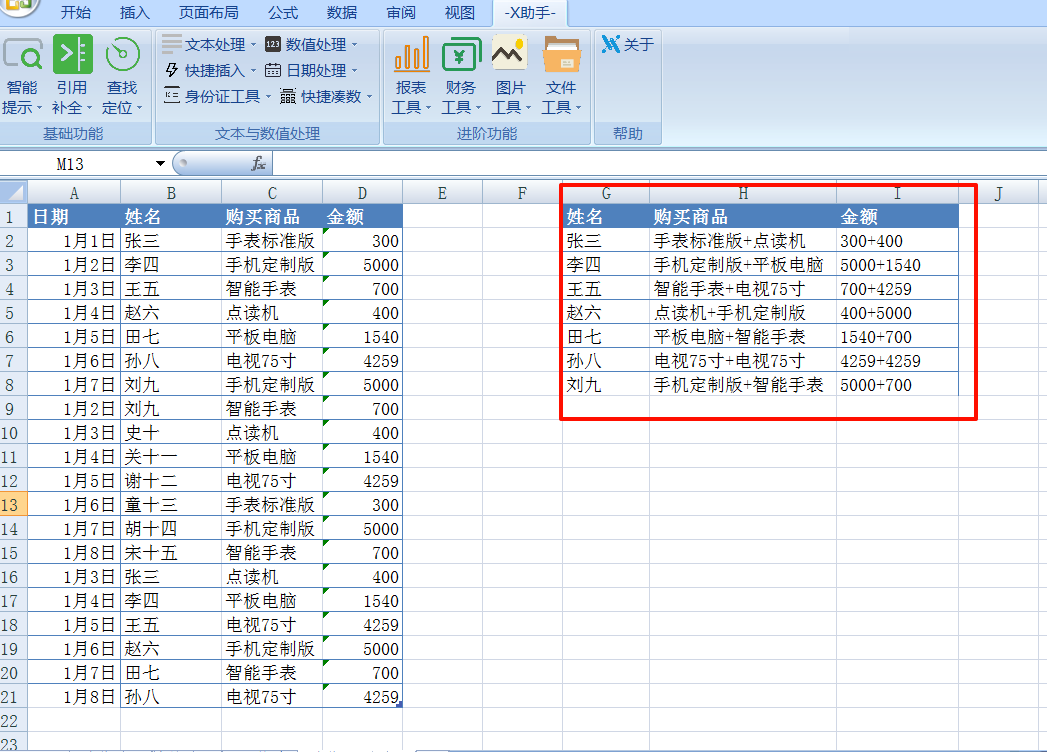The image size is (1047, 752).
Task: Switch to the 插入 ribbon tab
Action: (x=134, y=13)
